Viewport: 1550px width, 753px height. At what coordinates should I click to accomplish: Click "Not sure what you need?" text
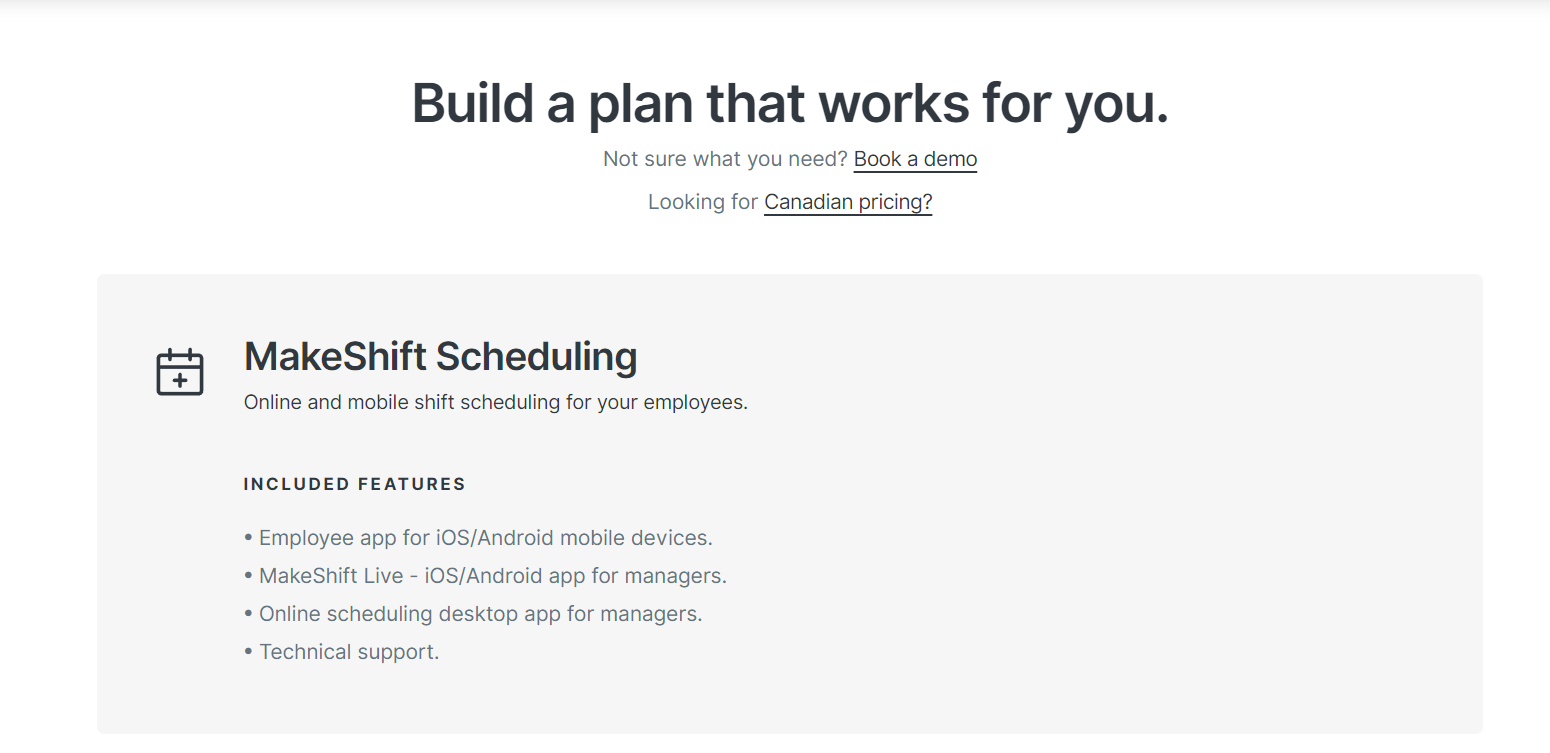(724, 158)
